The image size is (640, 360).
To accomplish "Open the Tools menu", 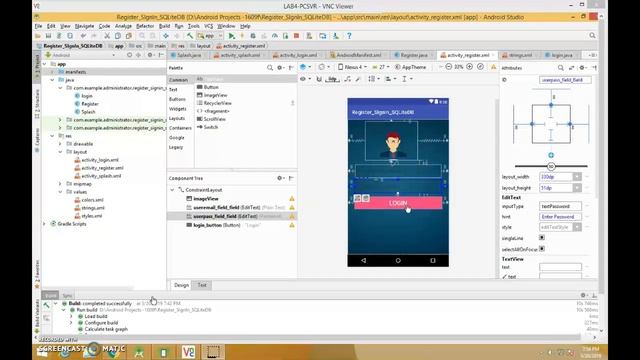I will point(193,26).
